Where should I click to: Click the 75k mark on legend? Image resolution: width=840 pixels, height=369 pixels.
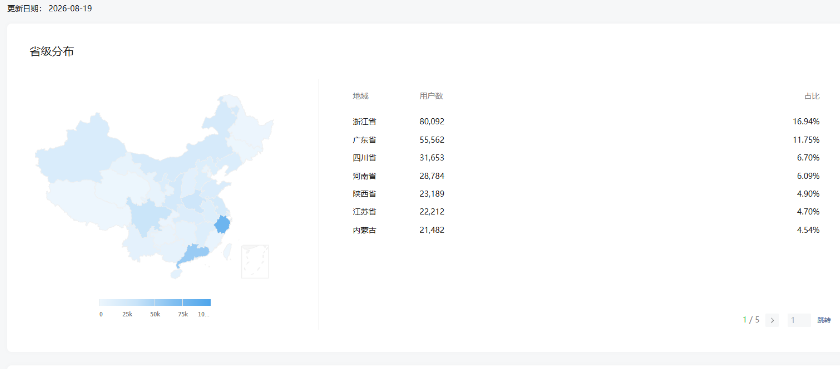[183, 314]
